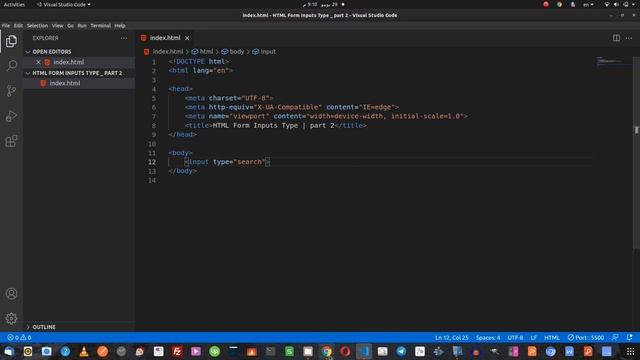Split the editor to the right

[616, 38]
